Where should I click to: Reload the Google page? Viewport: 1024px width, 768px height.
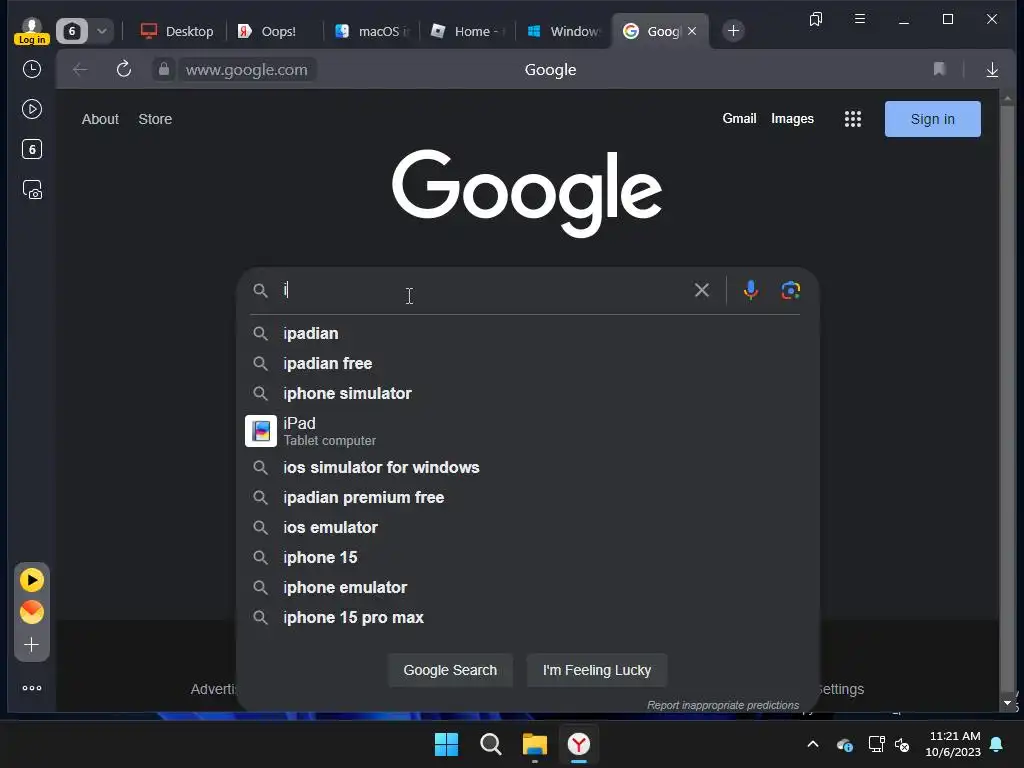pyautogui.click(x=123, y=69)
